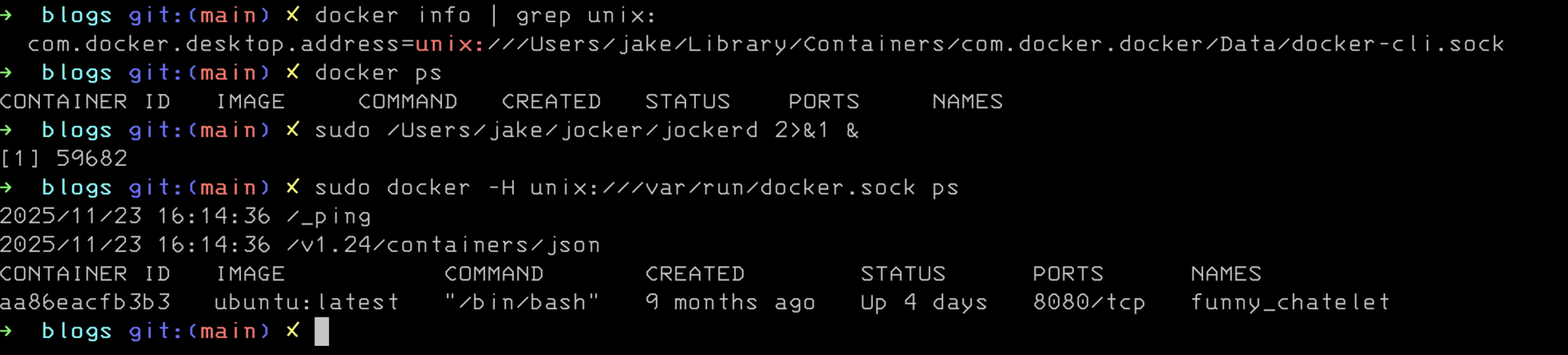Viewport: 1568px width, 355px height.
Task: Click the background job PID 59682
Action: click(x=91, y=158)
